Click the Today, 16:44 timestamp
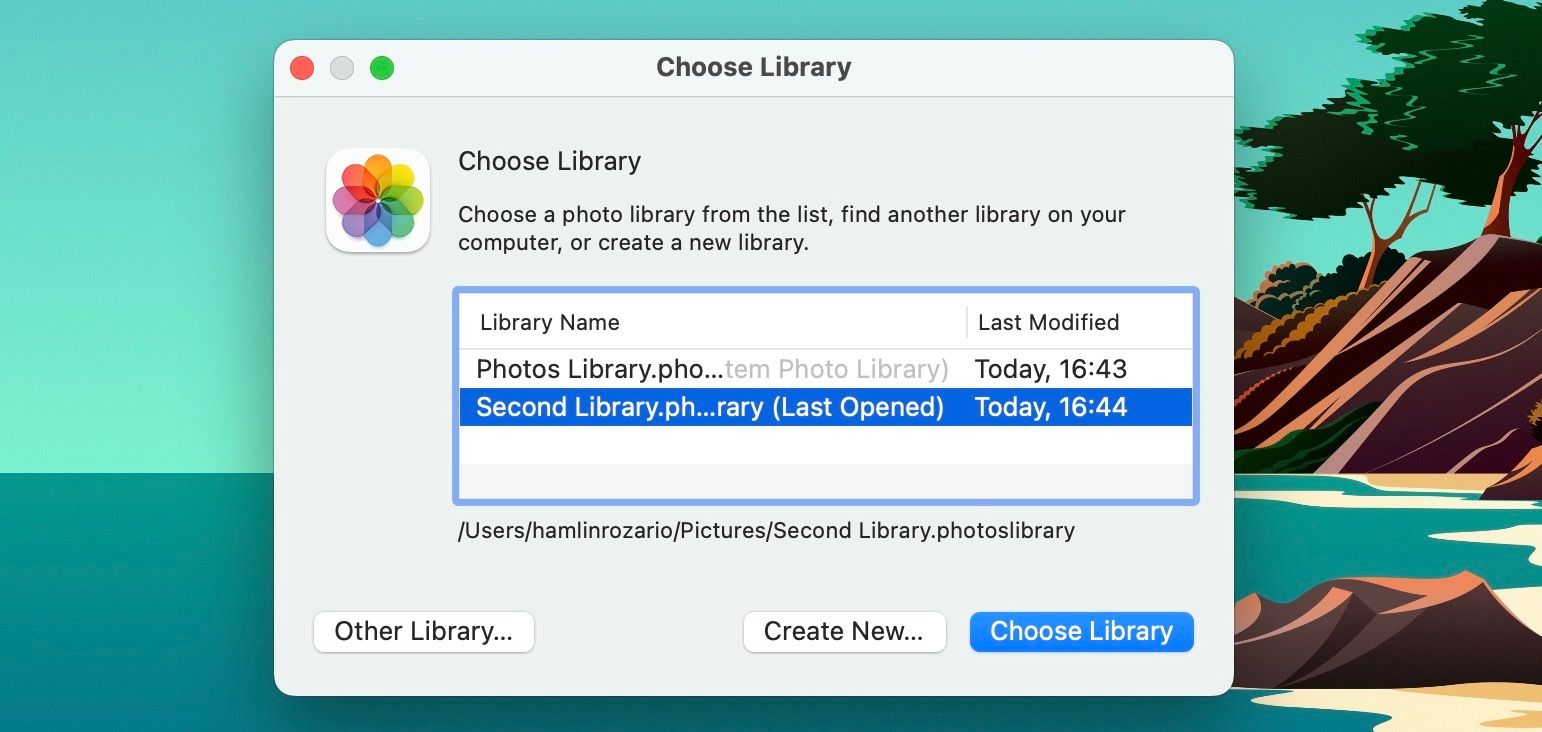Screen dimensions: 1542x732 pos(1050,407)
